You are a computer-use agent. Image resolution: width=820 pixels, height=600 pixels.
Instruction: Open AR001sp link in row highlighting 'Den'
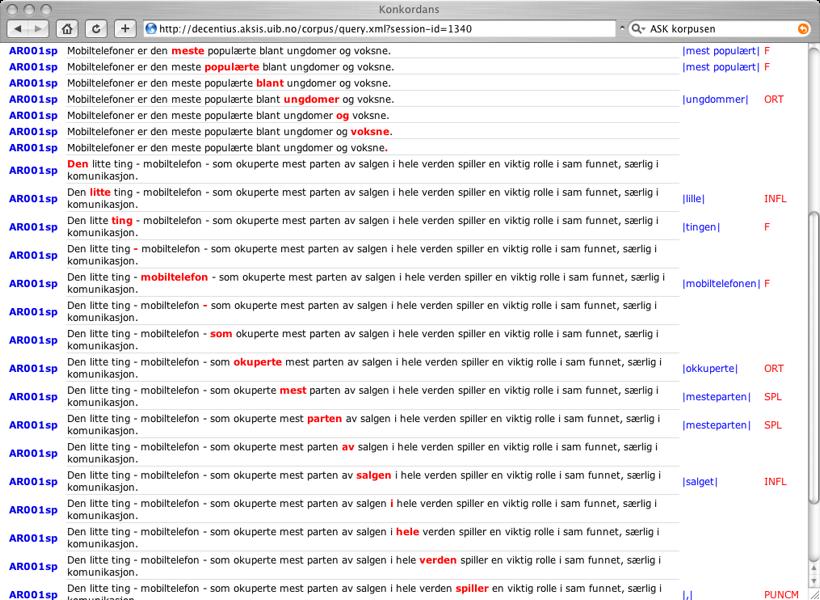tap(33, 171)
